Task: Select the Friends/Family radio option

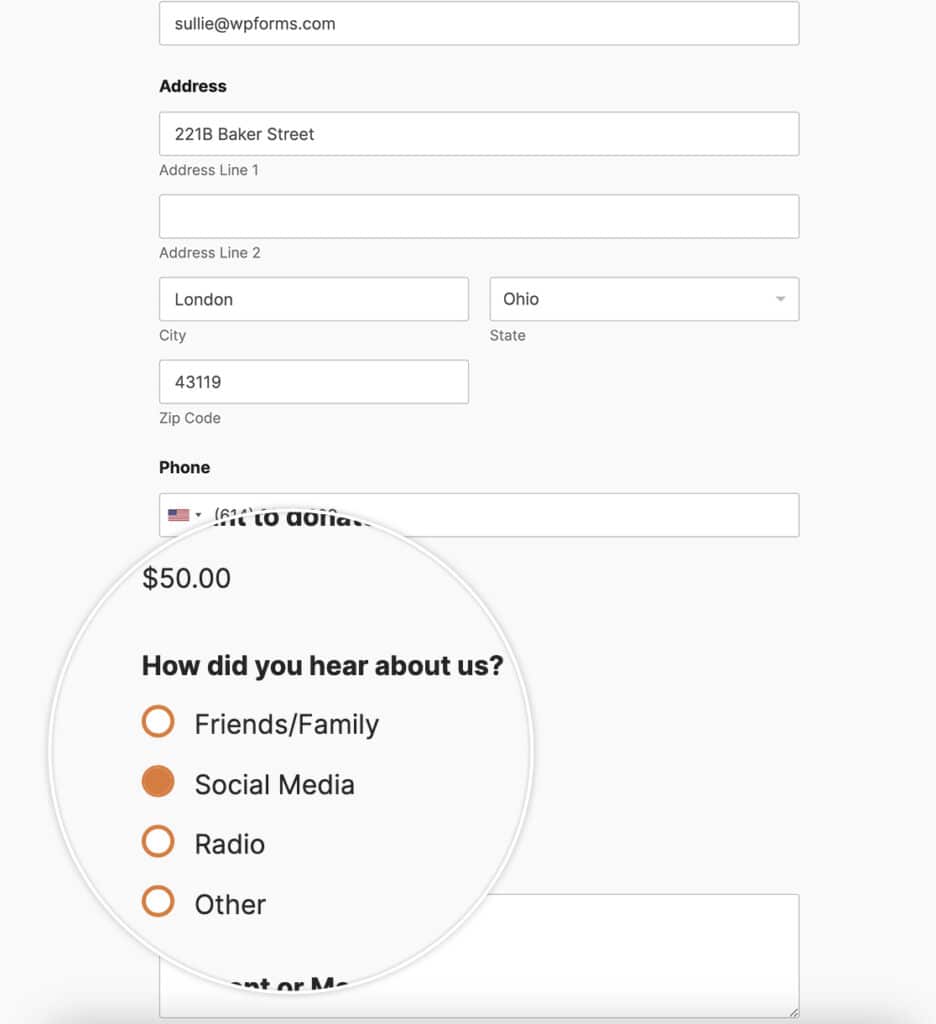Action: tap(158, 722)
